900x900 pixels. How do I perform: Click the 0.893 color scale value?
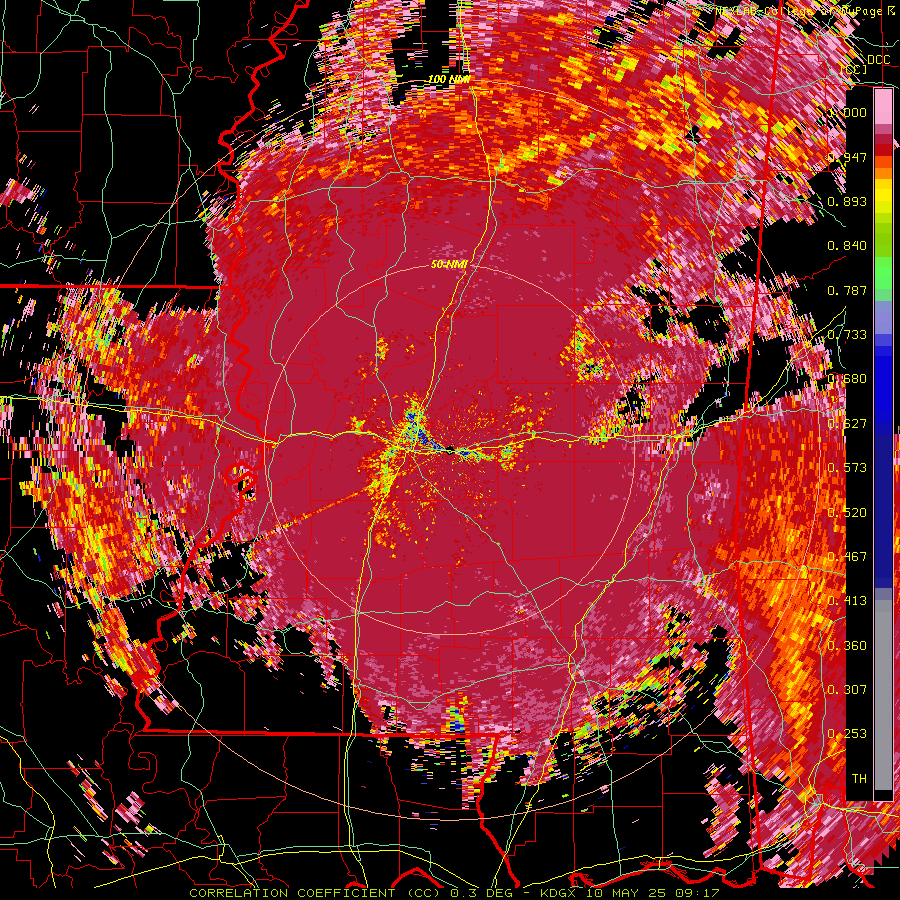coord(847,201)
